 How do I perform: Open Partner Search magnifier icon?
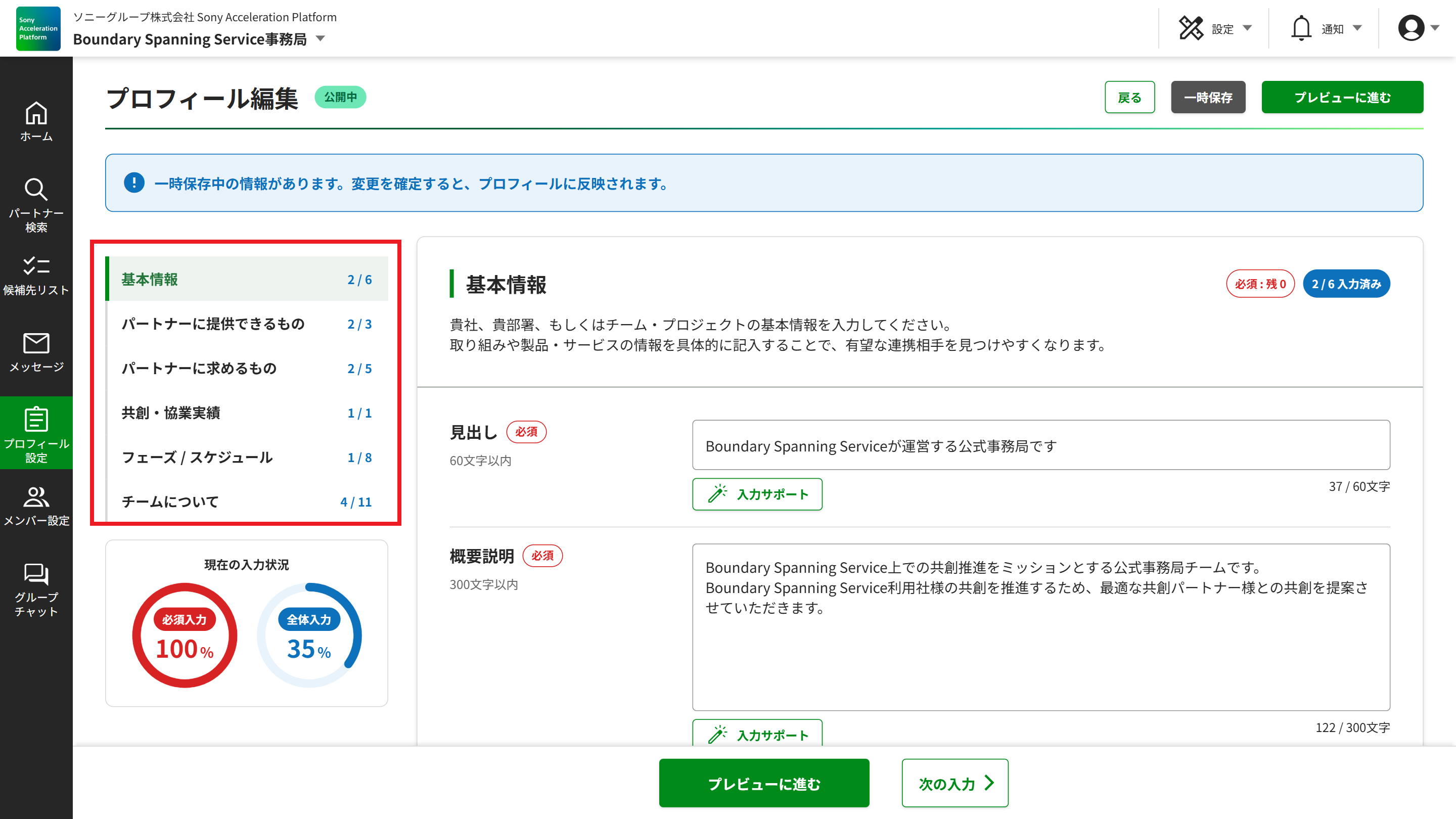click(x=36, y=190)
